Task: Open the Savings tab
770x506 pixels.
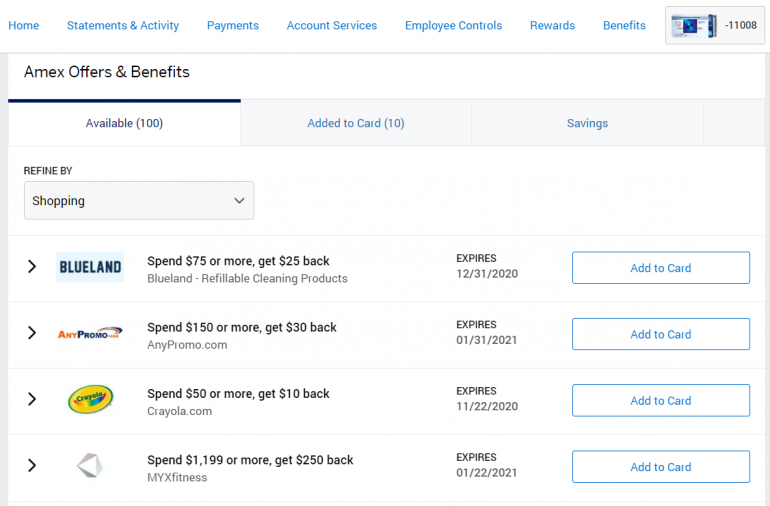Action: tap(587, 123)
